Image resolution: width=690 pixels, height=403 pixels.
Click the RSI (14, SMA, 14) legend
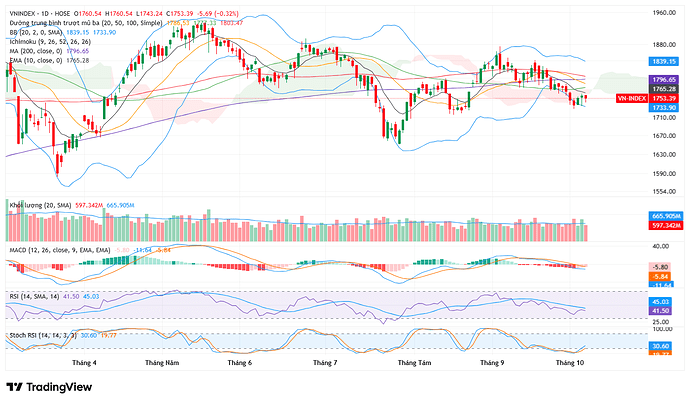point(34,297)
